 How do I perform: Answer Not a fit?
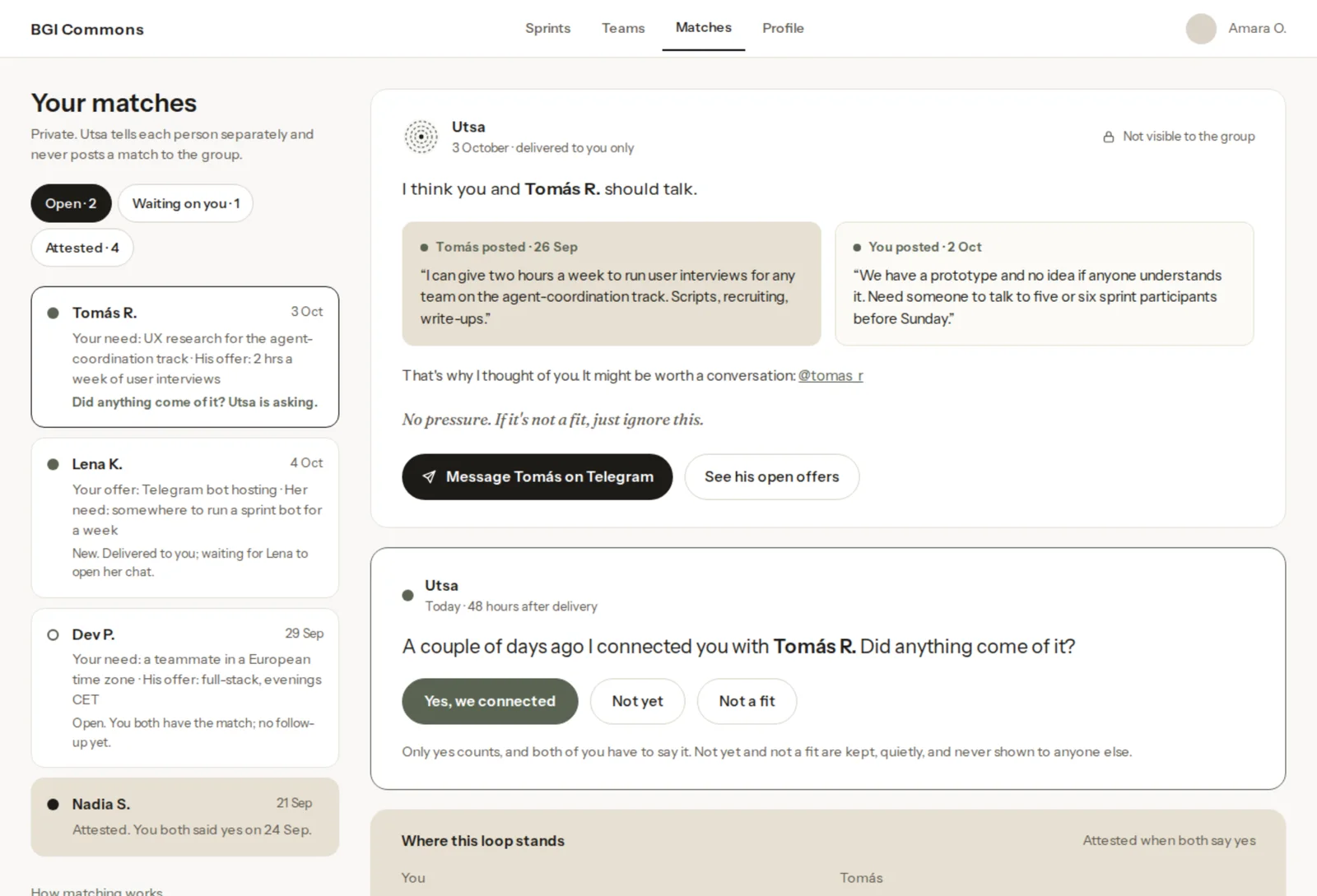[x=747, y=702]
